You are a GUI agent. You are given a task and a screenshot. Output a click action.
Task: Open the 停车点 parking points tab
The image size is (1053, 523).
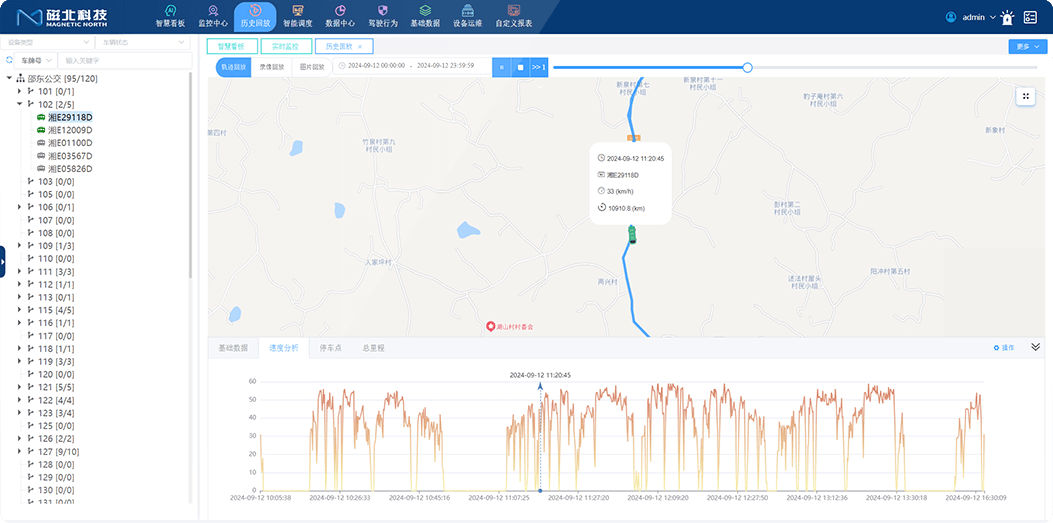point(331,348)
